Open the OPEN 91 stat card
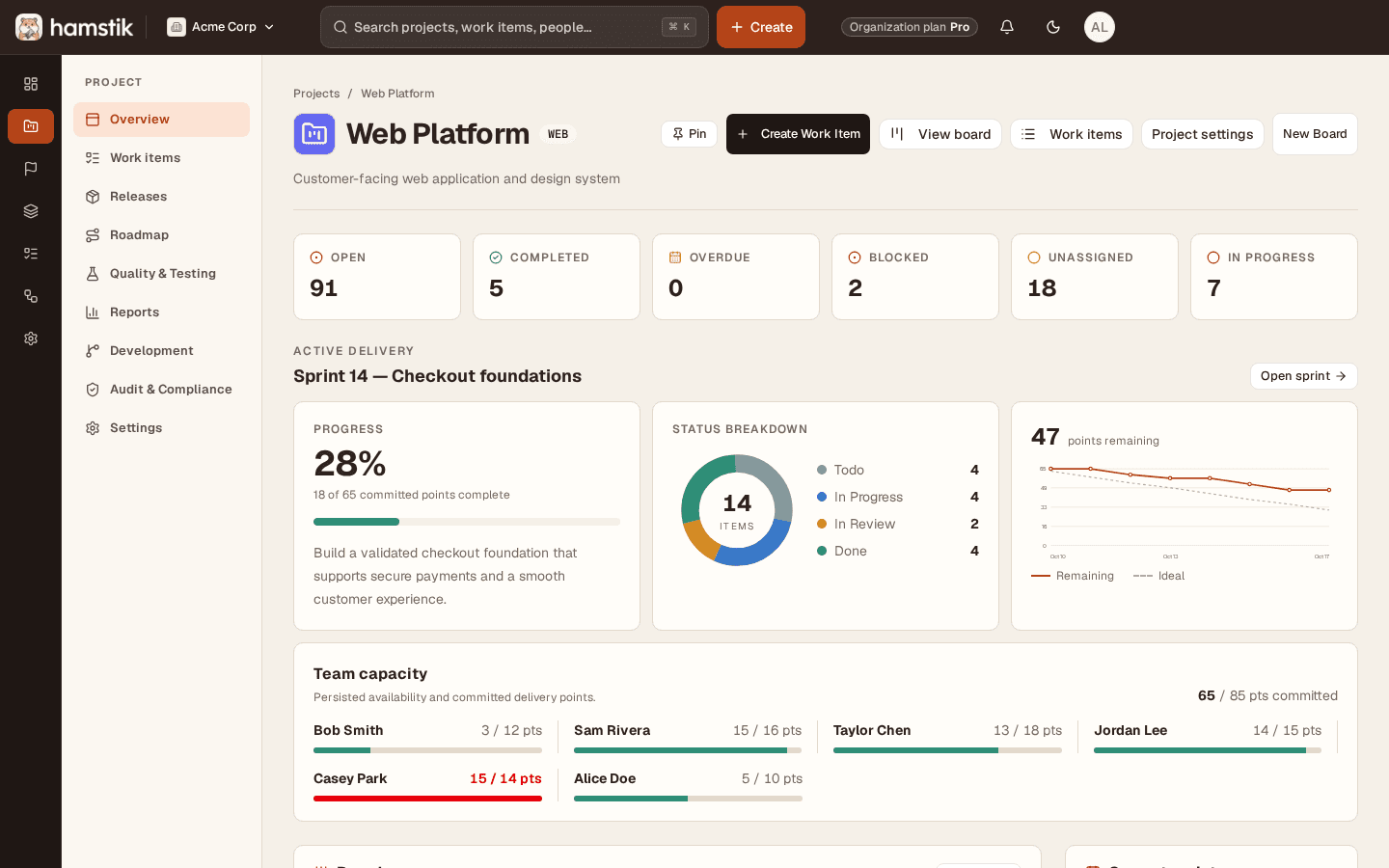Screen dimensions: 1389x868 click(x=377, y=277)
